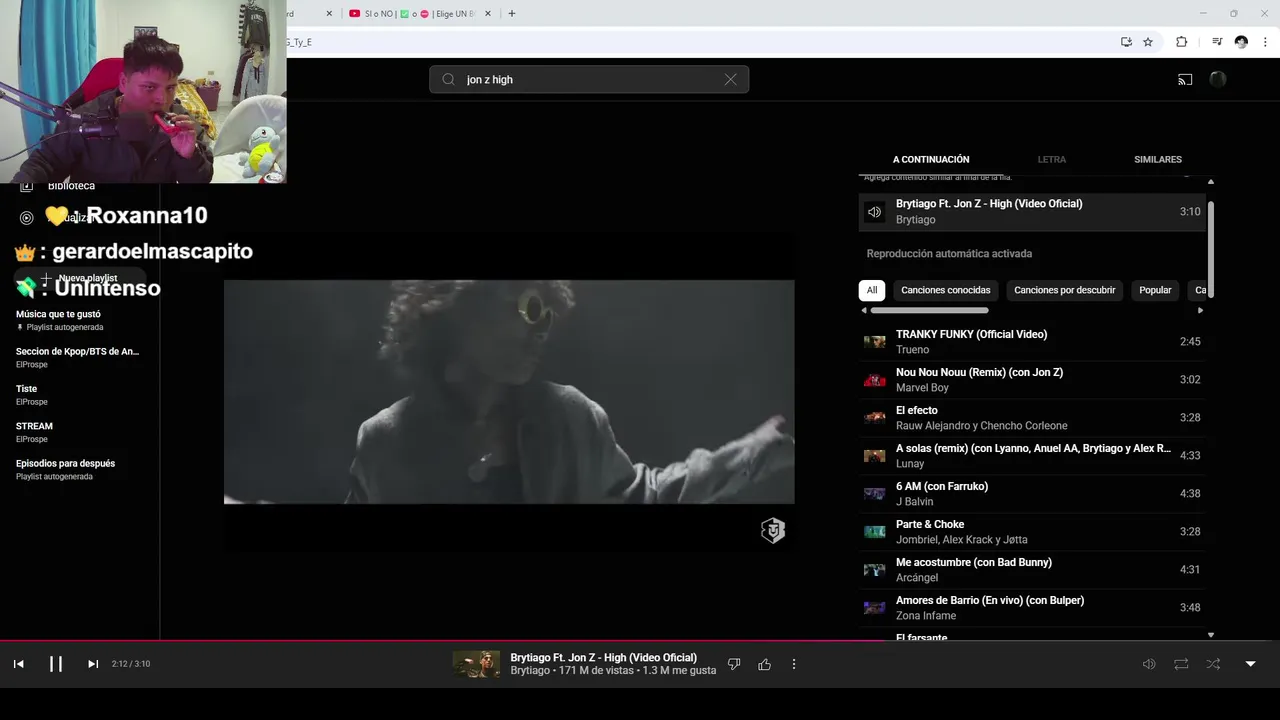1280x720 pixels.
Task: Open the 'Tiste' playlist
Action: point(80,395)
